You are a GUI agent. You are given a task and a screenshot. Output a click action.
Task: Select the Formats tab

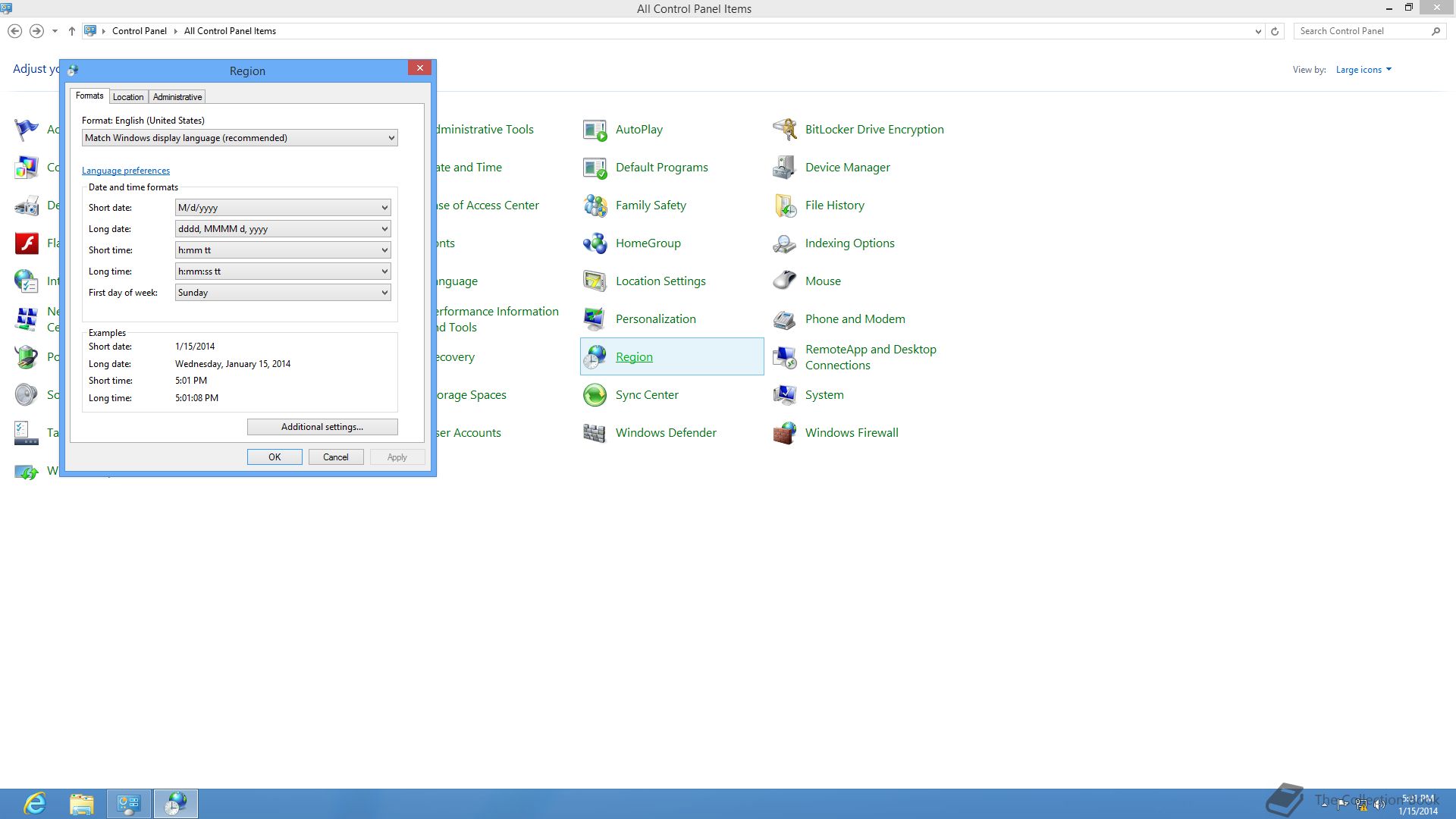tap(89, 96)
